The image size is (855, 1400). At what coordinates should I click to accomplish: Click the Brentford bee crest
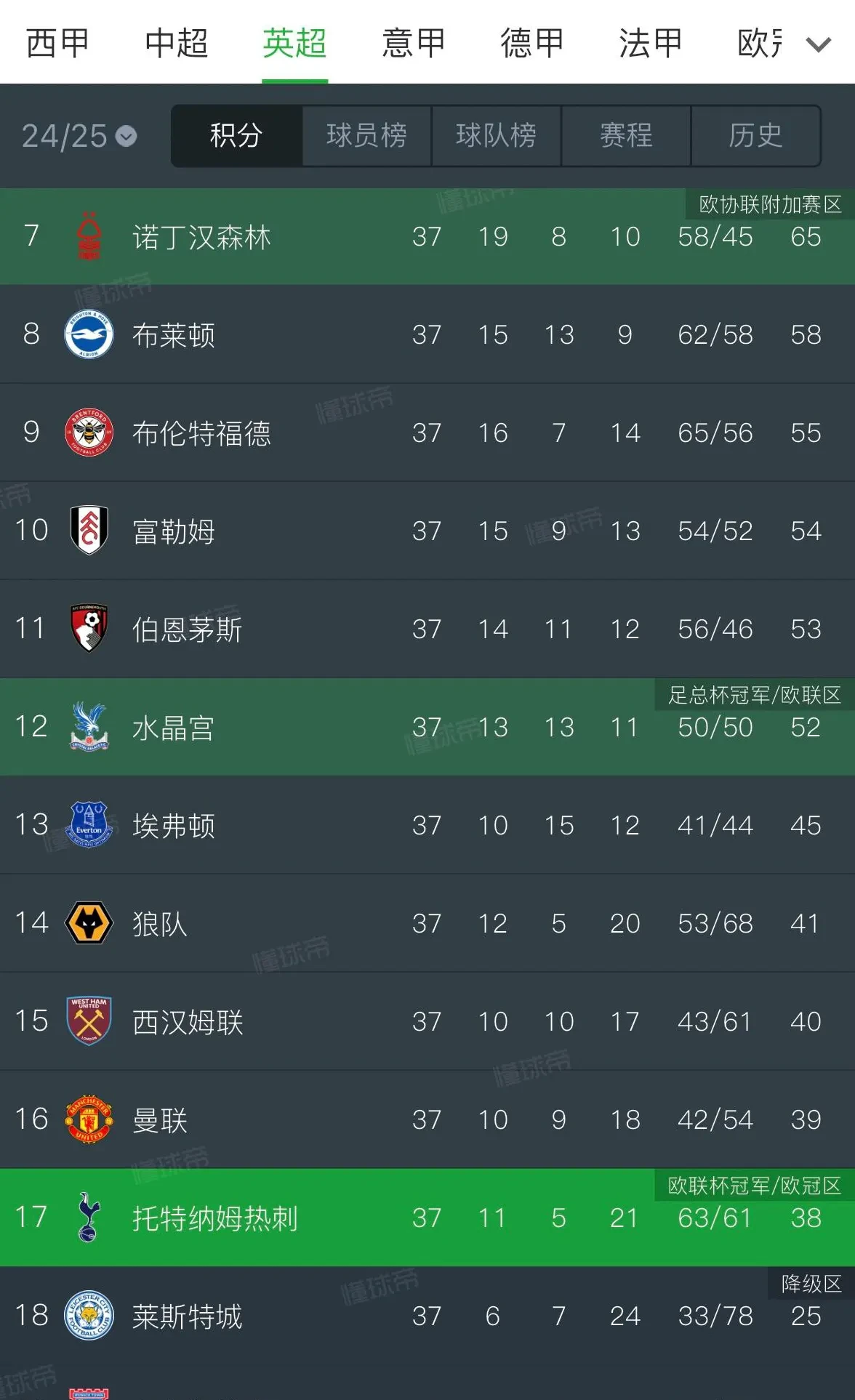89,433
